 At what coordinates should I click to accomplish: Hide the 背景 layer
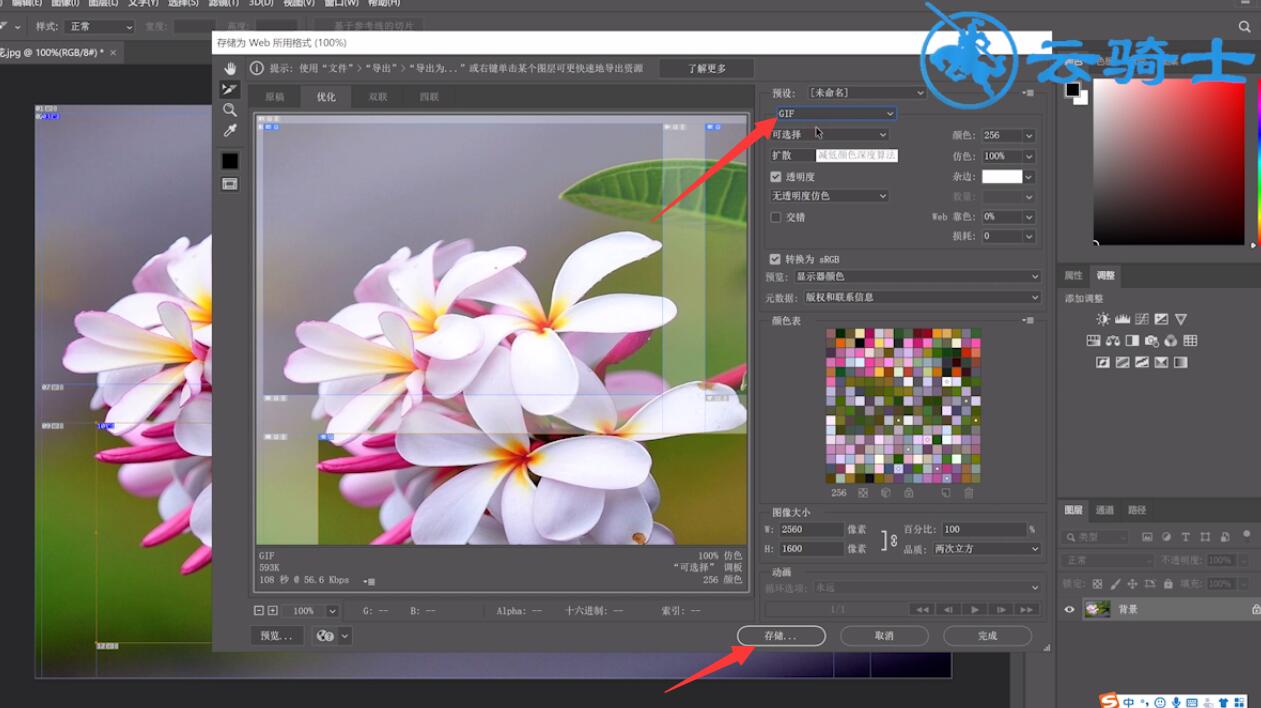coord(1069,609)
